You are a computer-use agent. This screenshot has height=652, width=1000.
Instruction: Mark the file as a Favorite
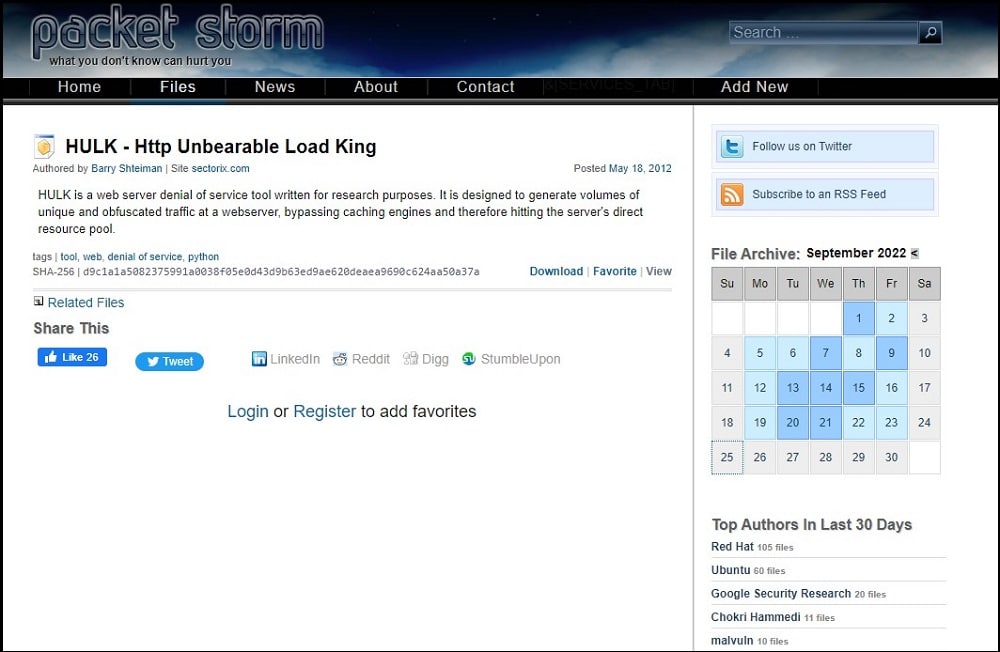coord(615,271)
